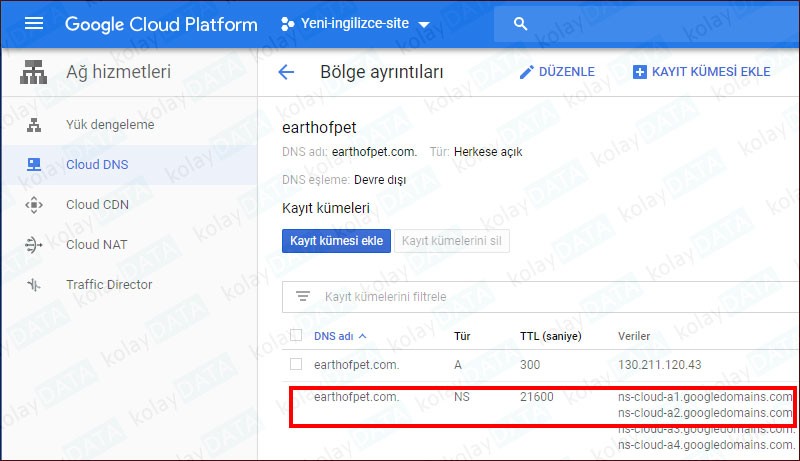Open Cloud CDN in sidebar
The width and height of the screenshot is (800, 461).
point(97,204)
